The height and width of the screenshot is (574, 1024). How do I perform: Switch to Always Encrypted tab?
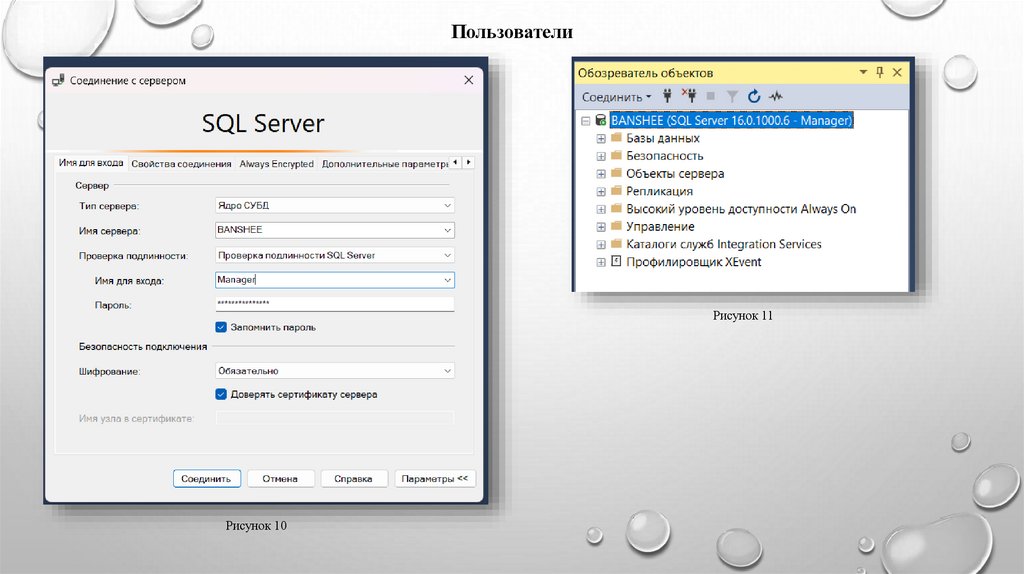pos(276,164)
